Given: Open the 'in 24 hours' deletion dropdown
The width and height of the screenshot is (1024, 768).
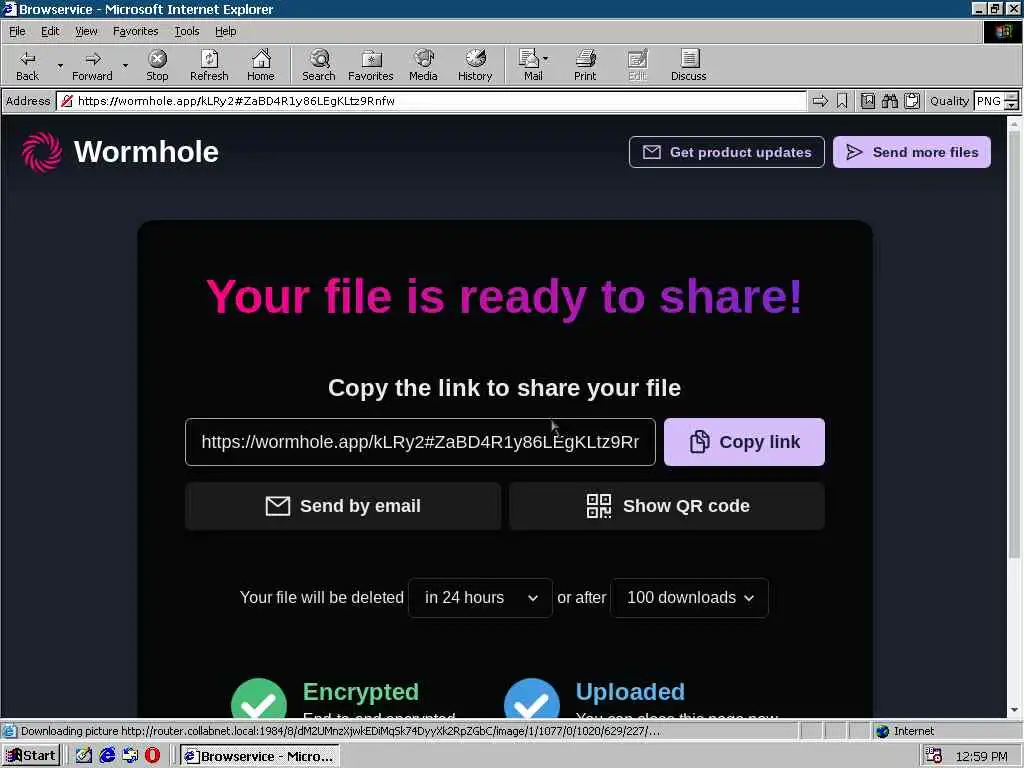Looking at the screenshot, I should (x=481, y=598).
